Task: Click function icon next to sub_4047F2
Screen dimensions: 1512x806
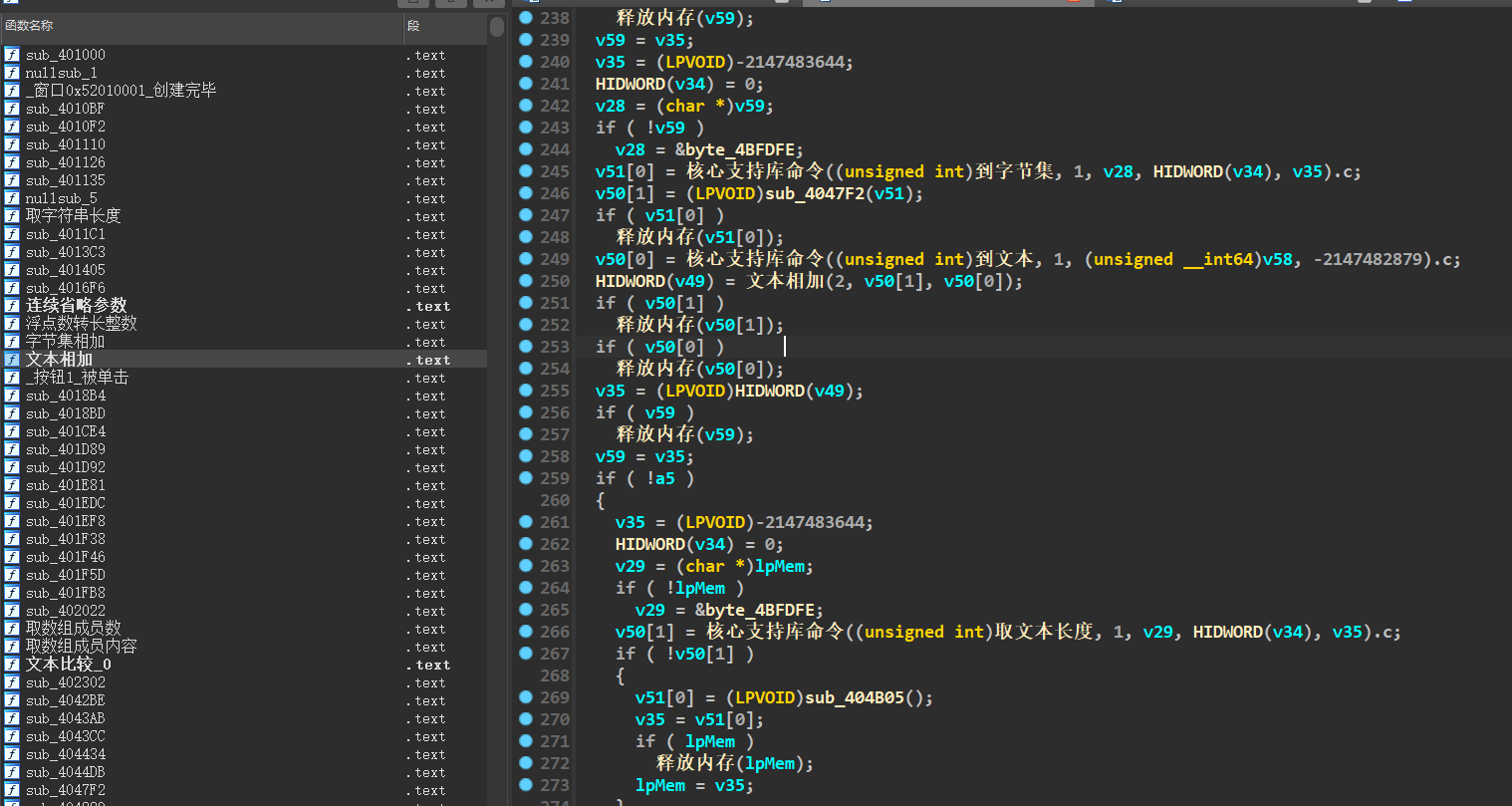Action: (x=12, y=790)
